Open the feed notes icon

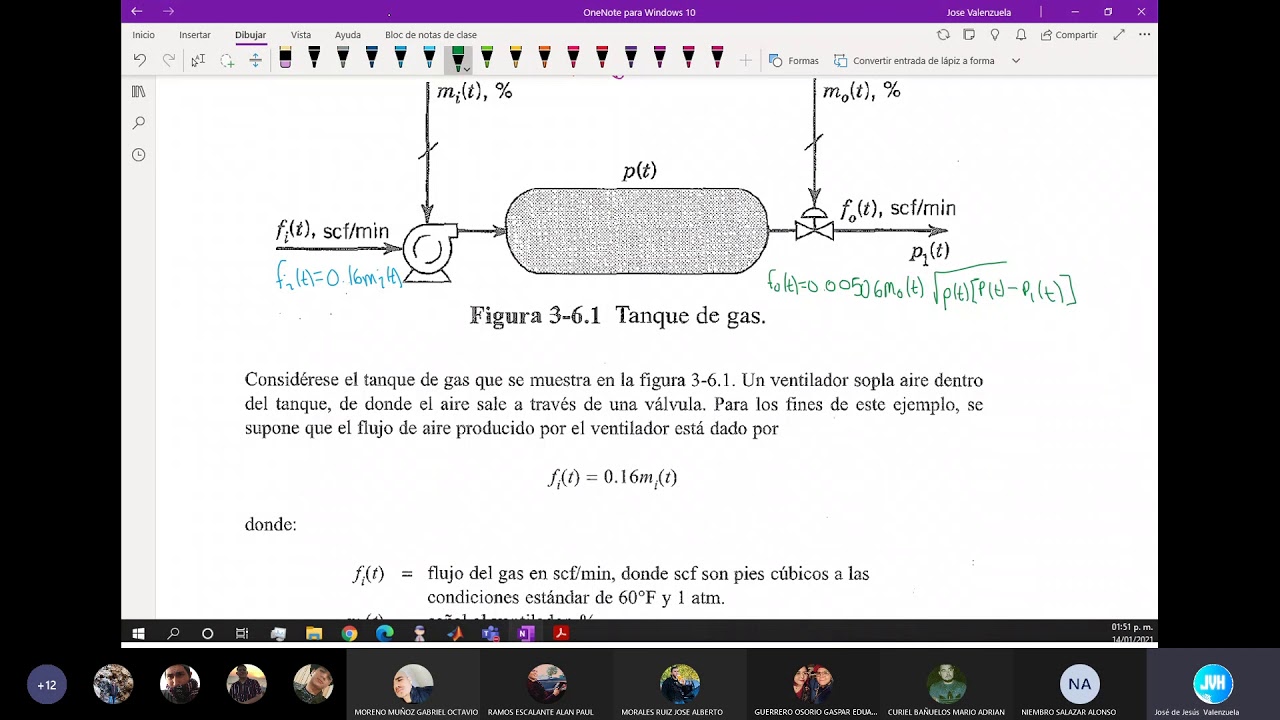969,34
